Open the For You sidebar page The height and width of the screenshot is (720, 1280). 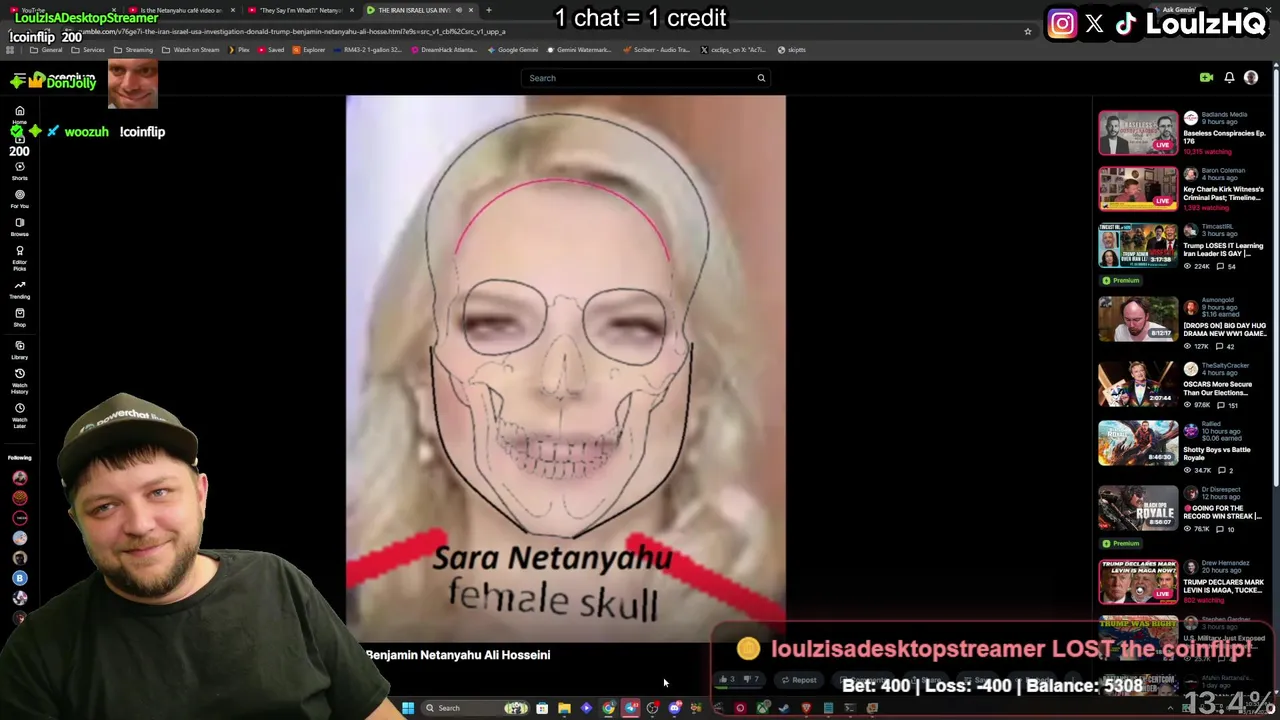tap(19, 199)
